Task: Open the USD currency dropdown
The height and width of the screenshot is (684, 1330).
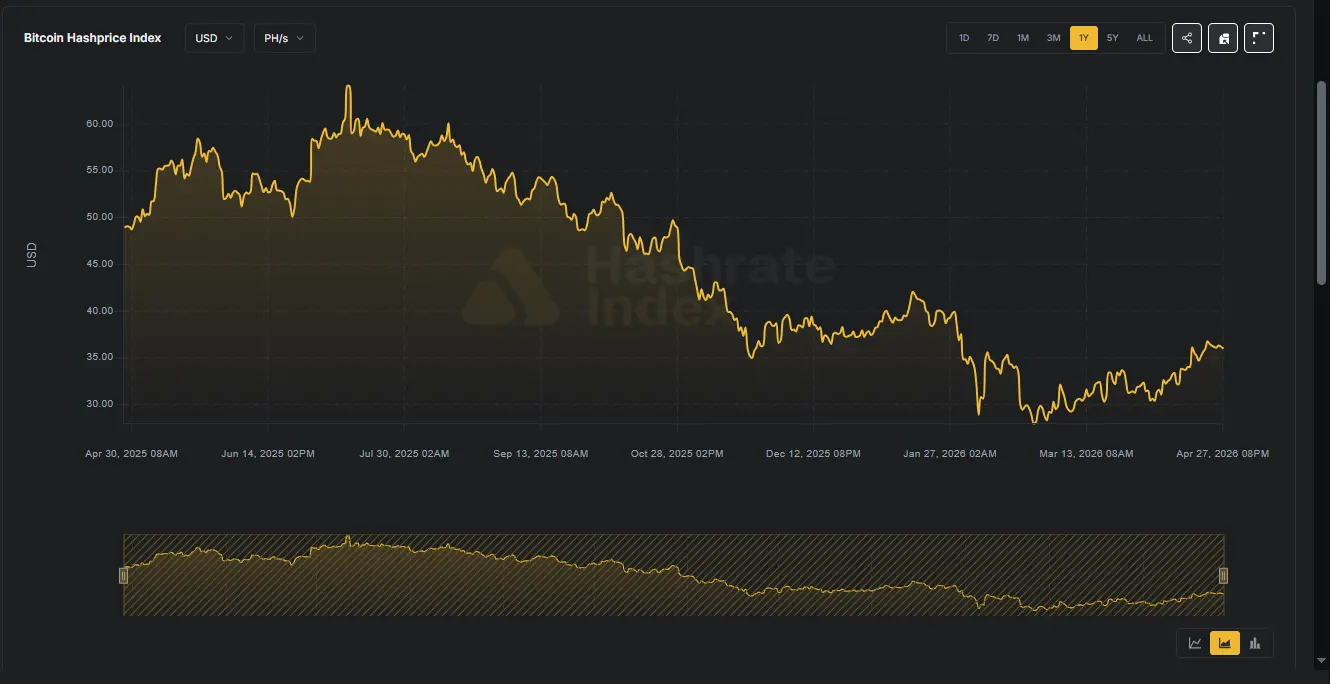Action: pyautogui.click(x=214, y=37)
